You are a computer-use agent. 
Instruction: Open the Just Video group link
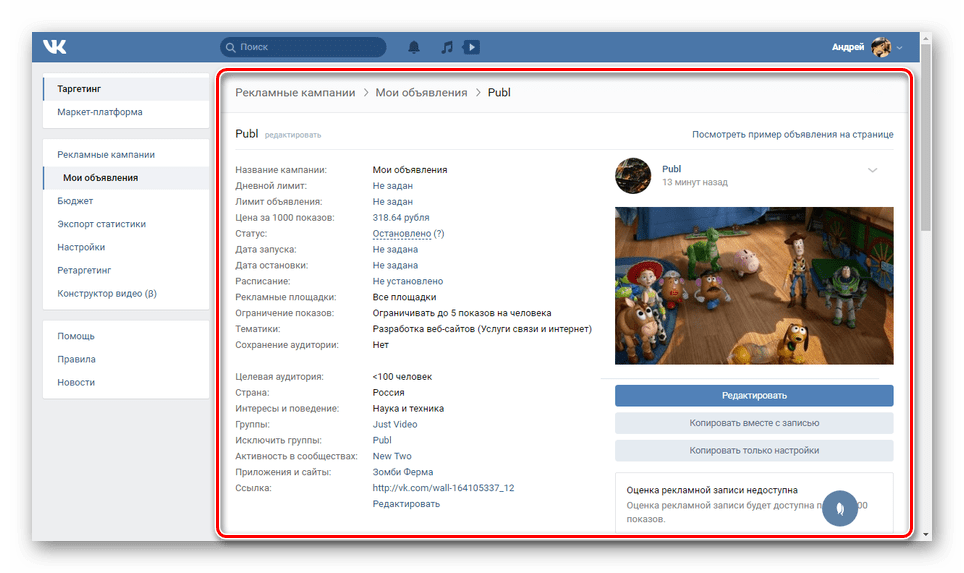[x=395, y=424]
